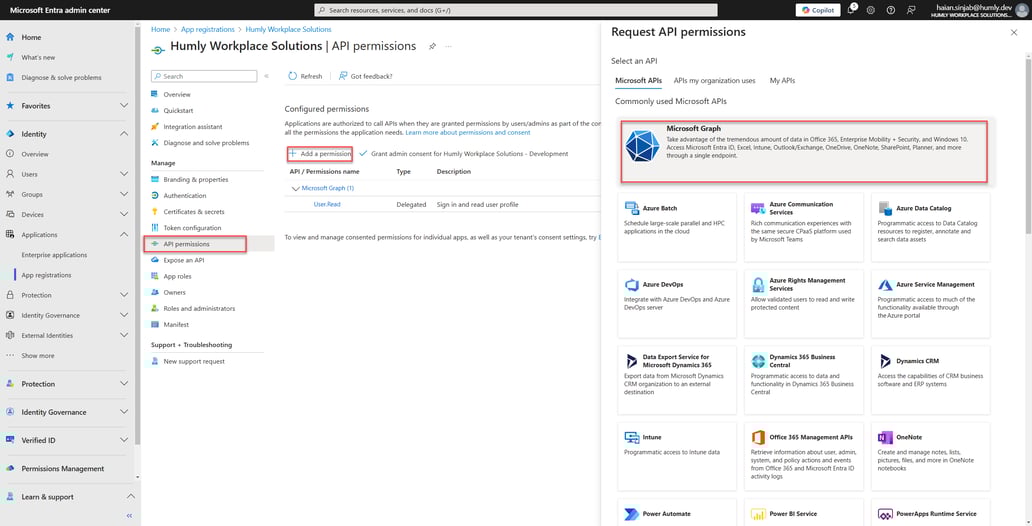Image resolution: width=1032 pixels, height=526 pixels.
Task: Switch to the My APIs tab
Action: point(782,80)
